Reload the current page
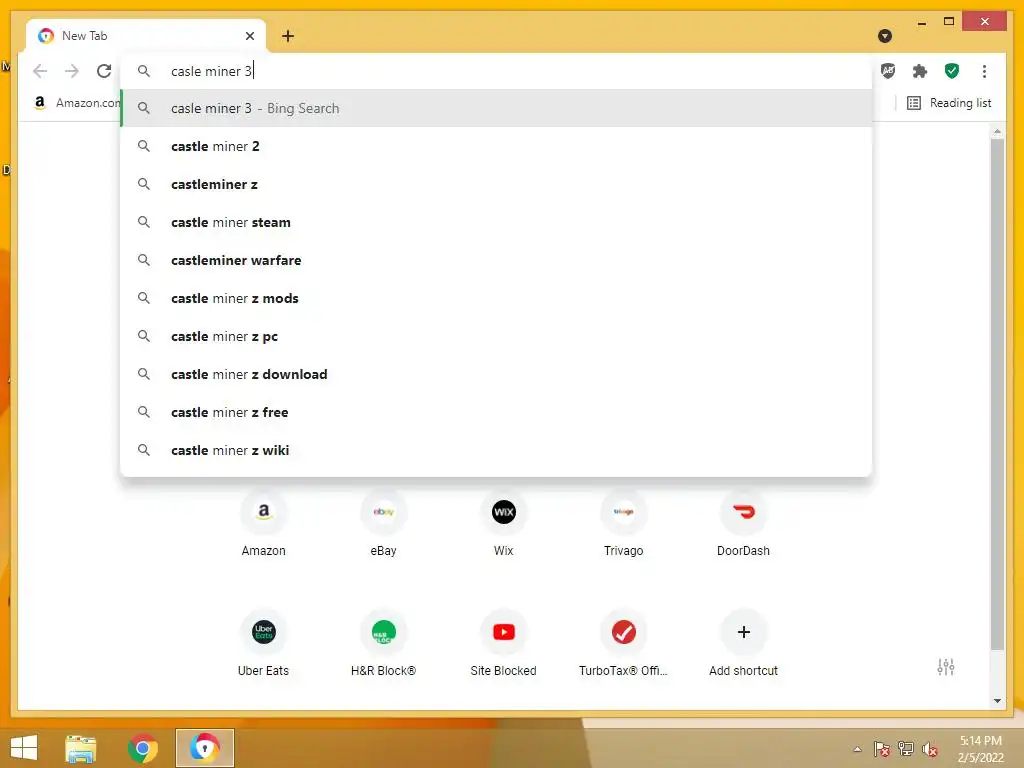The image size is (1024, 768). tap(104, 71)
